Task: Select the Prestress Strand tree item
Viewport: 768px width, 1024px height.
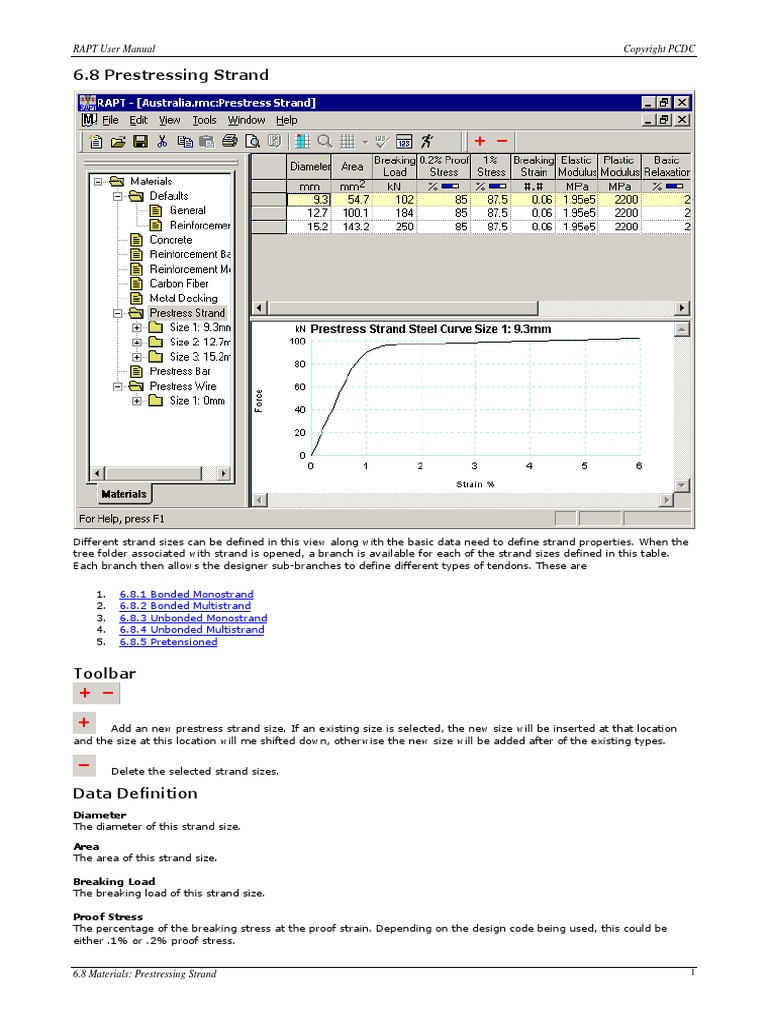Action: pos(187,313)
